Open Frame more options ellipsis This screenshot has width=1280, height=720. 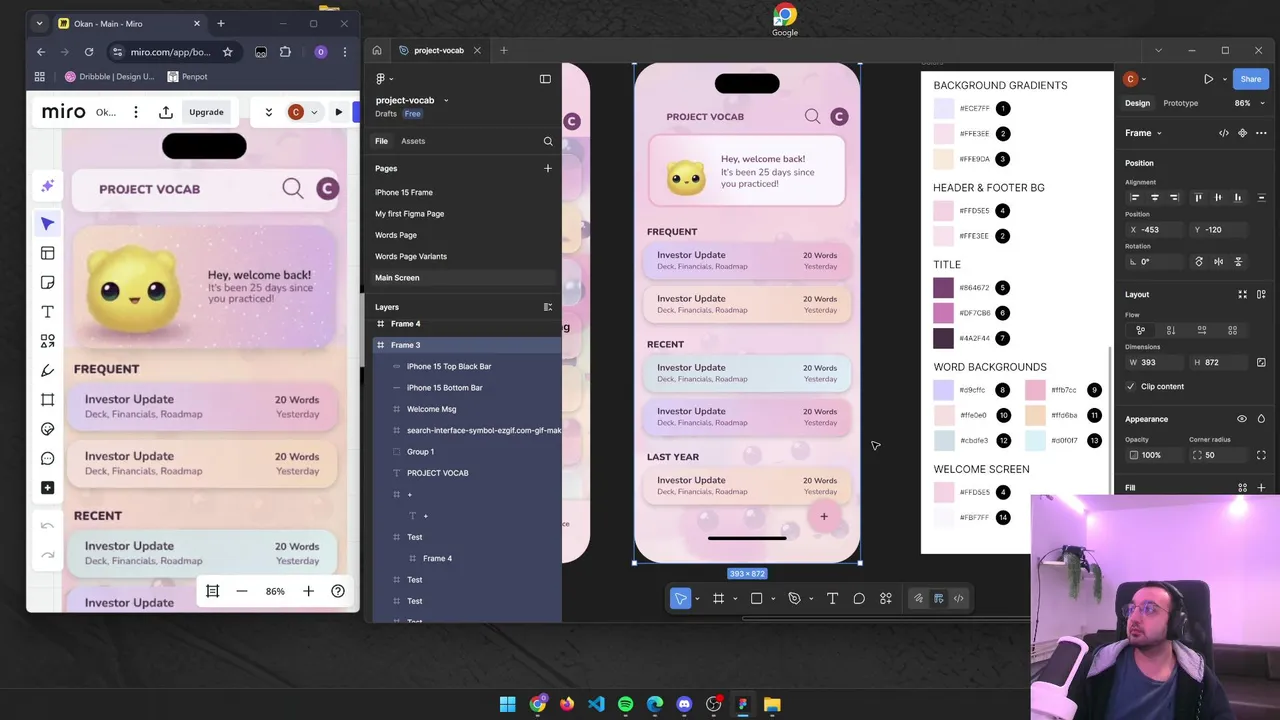(1261, 133)
